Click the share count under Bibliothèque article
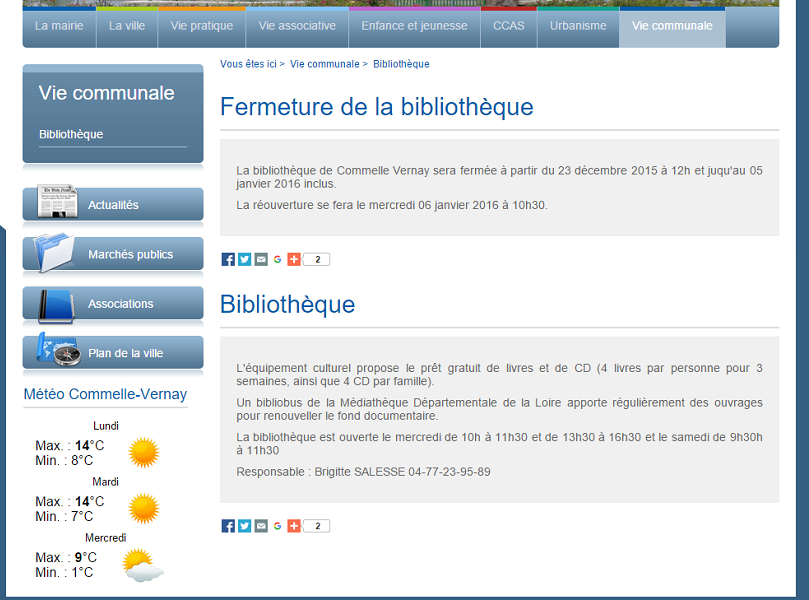809x600 pixels. (317, 526)
